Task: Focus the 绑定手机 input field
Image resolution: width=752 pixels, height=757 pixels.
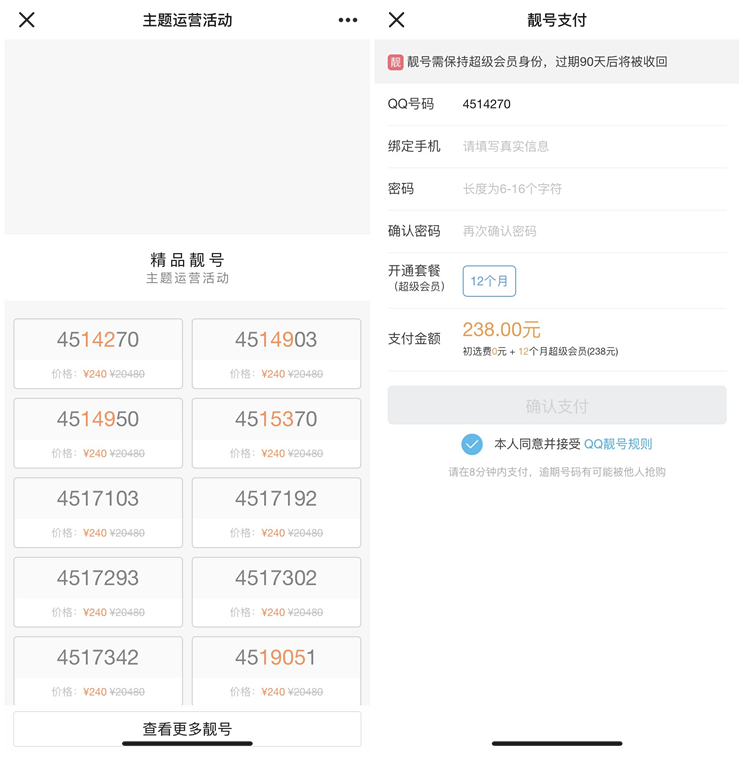Action: tap(590, 146)
